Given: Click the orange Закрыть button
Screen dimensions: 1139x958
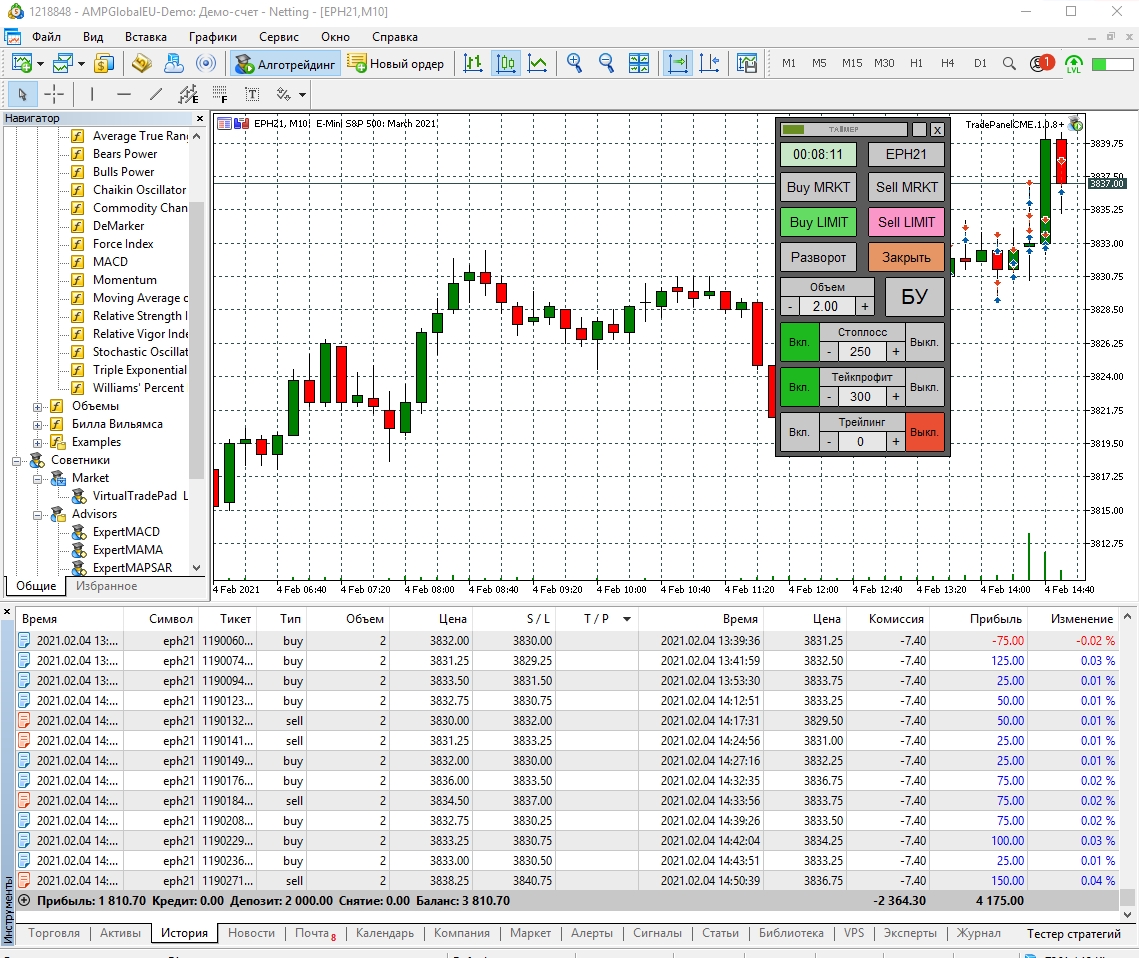Looking at the screenshot, I should (x=907, y=257).
